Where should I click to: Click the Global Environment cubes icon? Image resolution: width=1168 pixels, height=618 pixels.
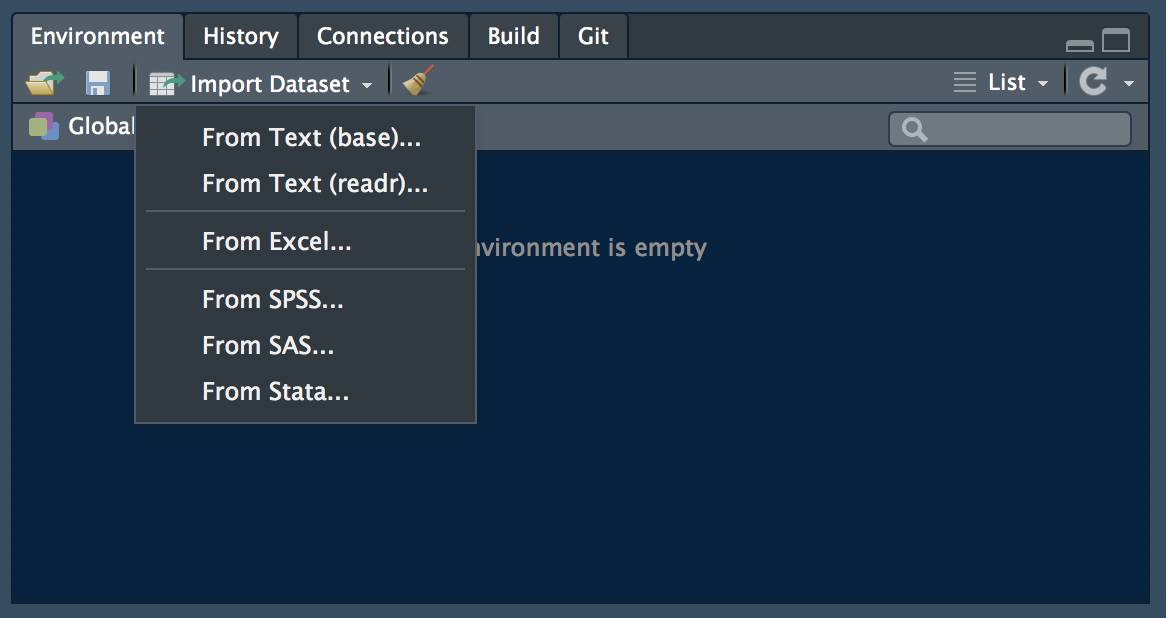(43, 127)
